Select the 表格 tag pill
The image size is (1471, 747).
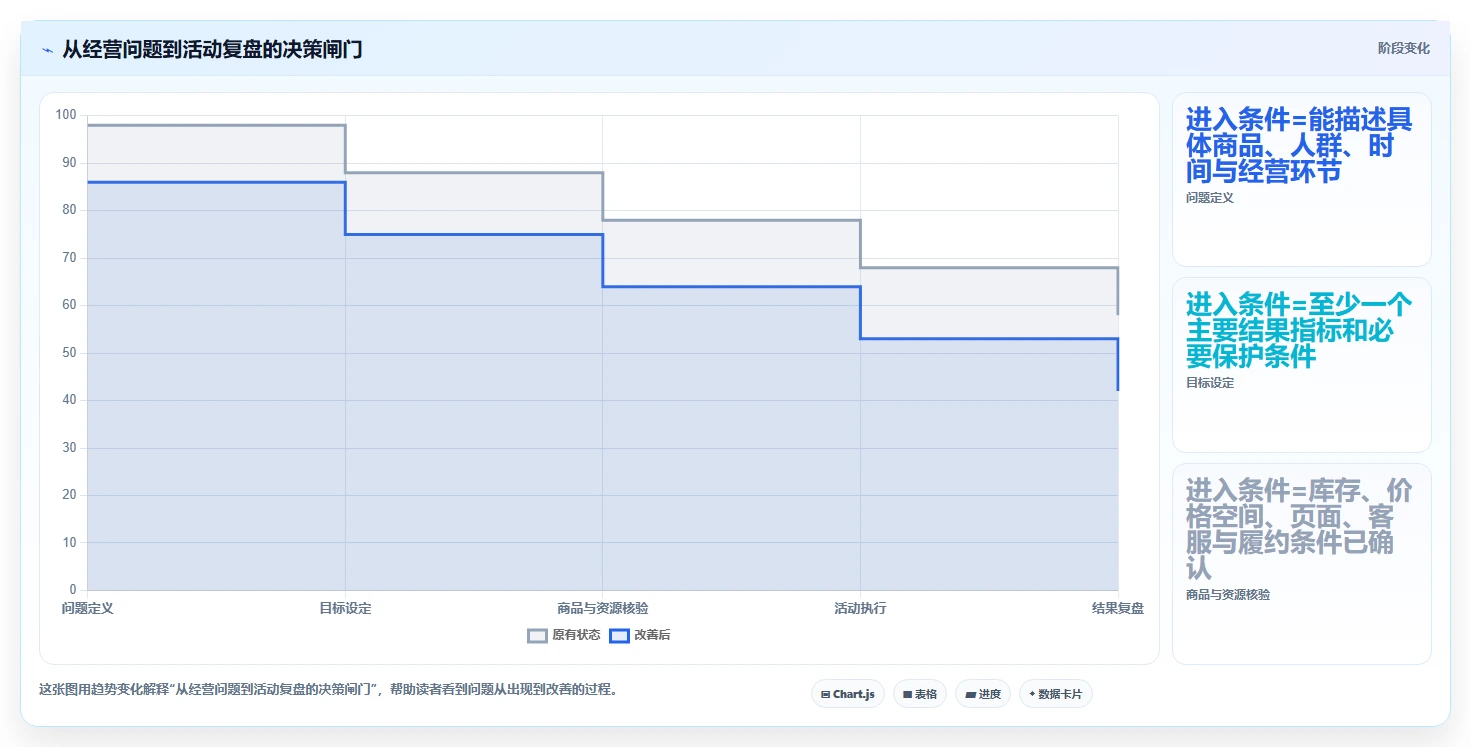pos(919,694)
